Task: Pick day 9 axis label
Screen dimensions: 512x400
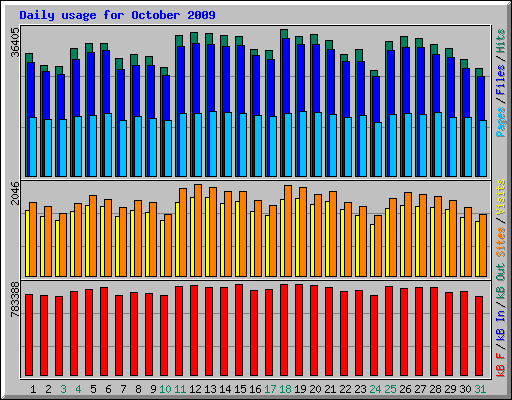Action: pos(153,389)
